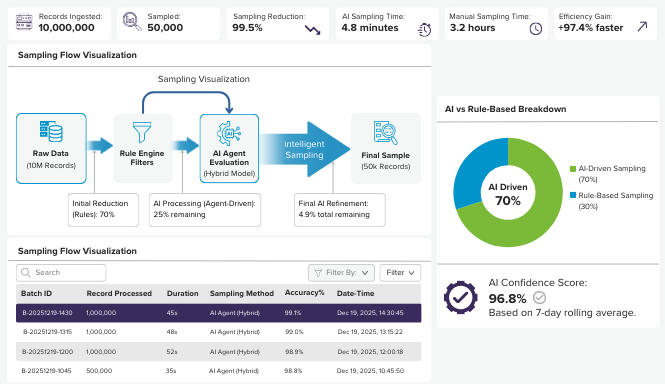Select batch row B-20251219-1315

(x=219, y=332)
